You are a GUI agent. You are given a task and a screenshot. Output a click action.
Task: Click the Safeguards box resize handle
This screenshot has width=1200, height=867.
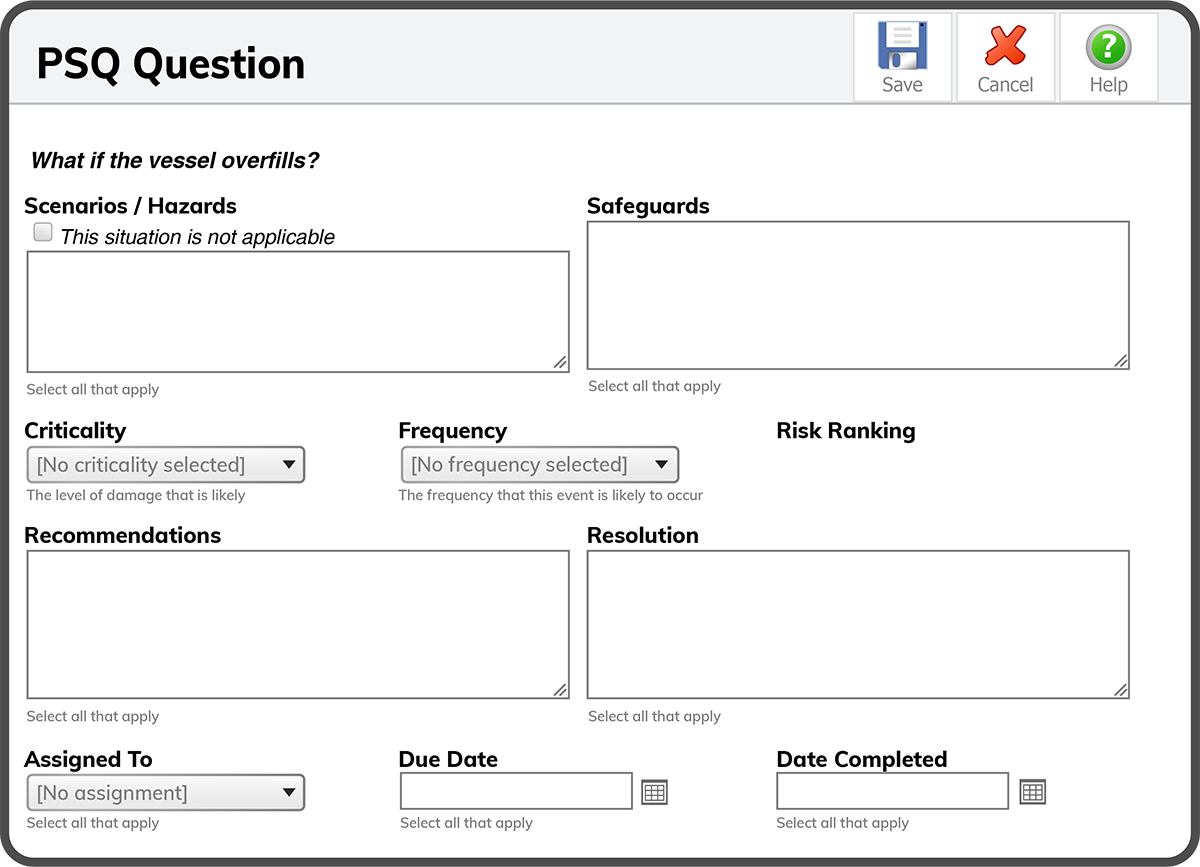pos(1120,360)
